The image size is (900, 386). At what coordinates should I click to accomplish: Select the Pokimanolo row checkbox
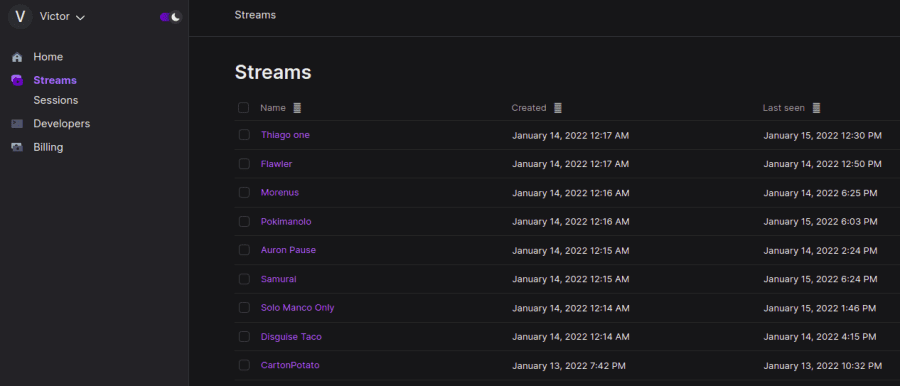pos(244,221)
